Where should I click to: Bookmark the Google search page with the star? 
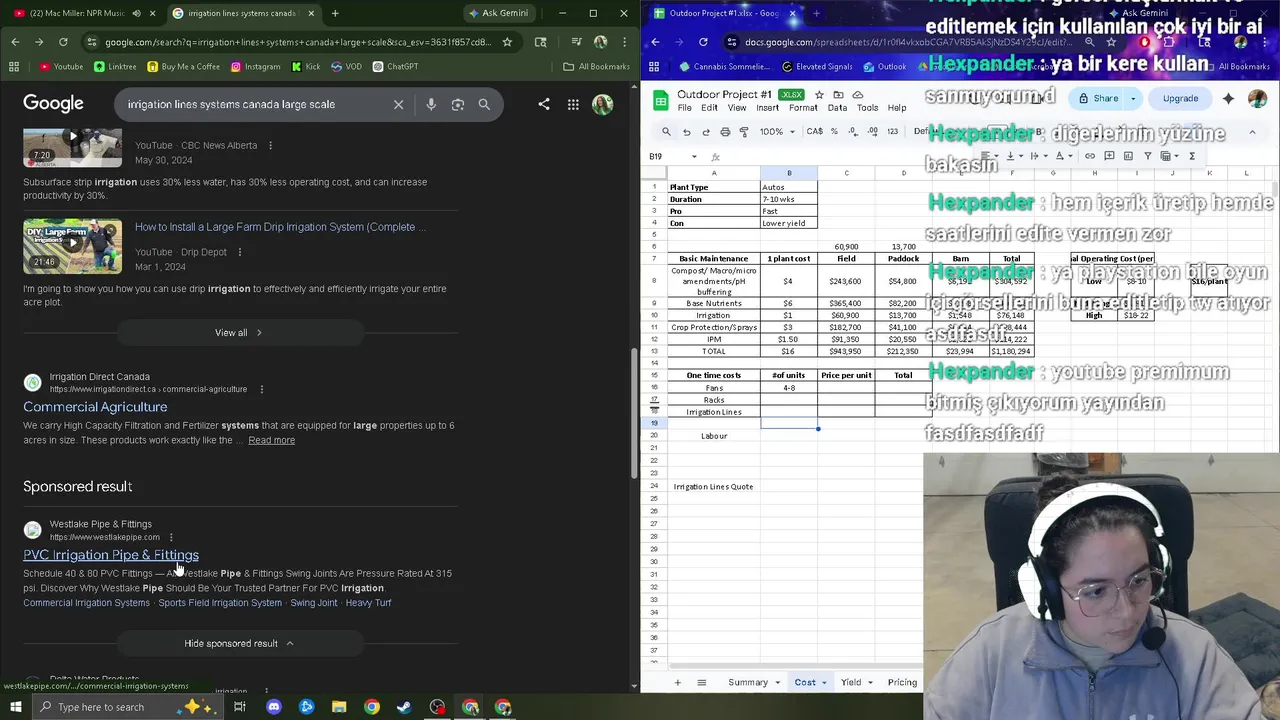507,42
